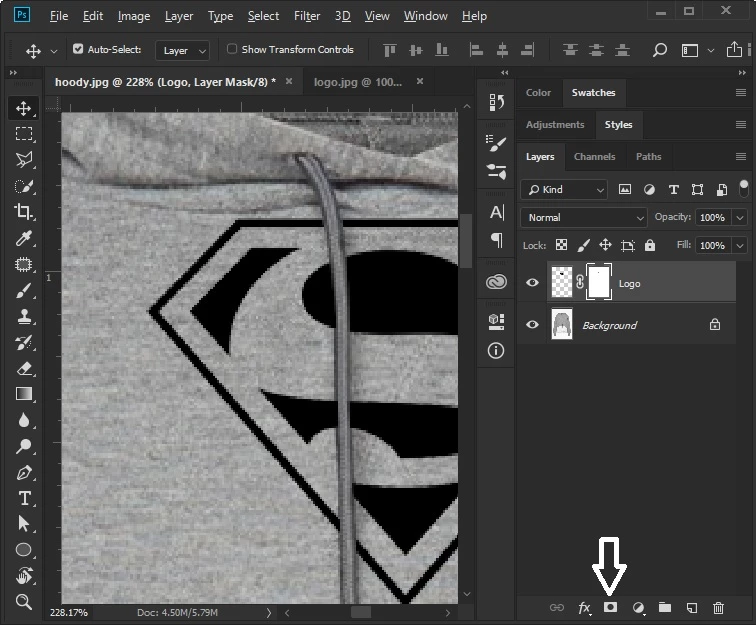
Task: Click the Add layer mask icon
Action: 610,607
